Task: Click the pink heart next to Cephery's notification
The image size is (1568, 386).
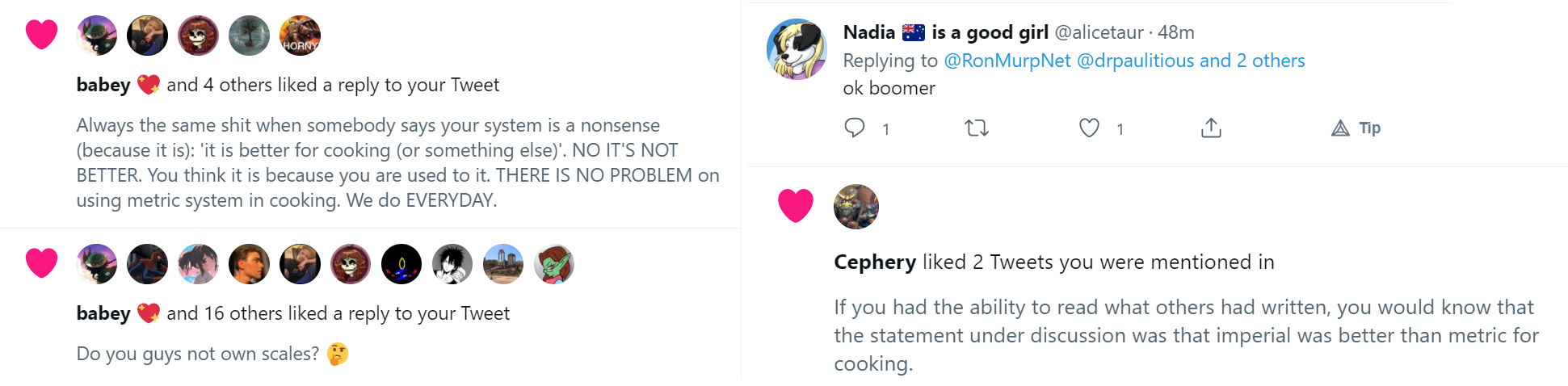Action: tap(796, 206)
